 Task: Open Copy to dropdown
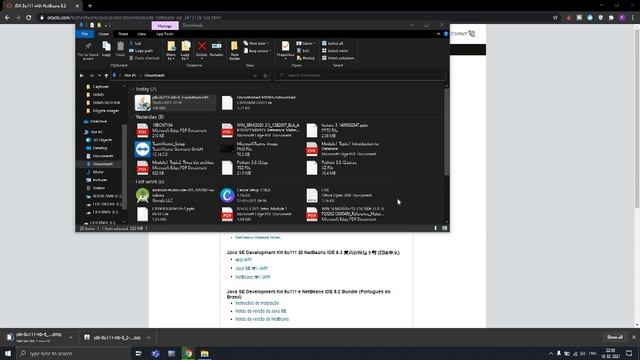point(185,51)
